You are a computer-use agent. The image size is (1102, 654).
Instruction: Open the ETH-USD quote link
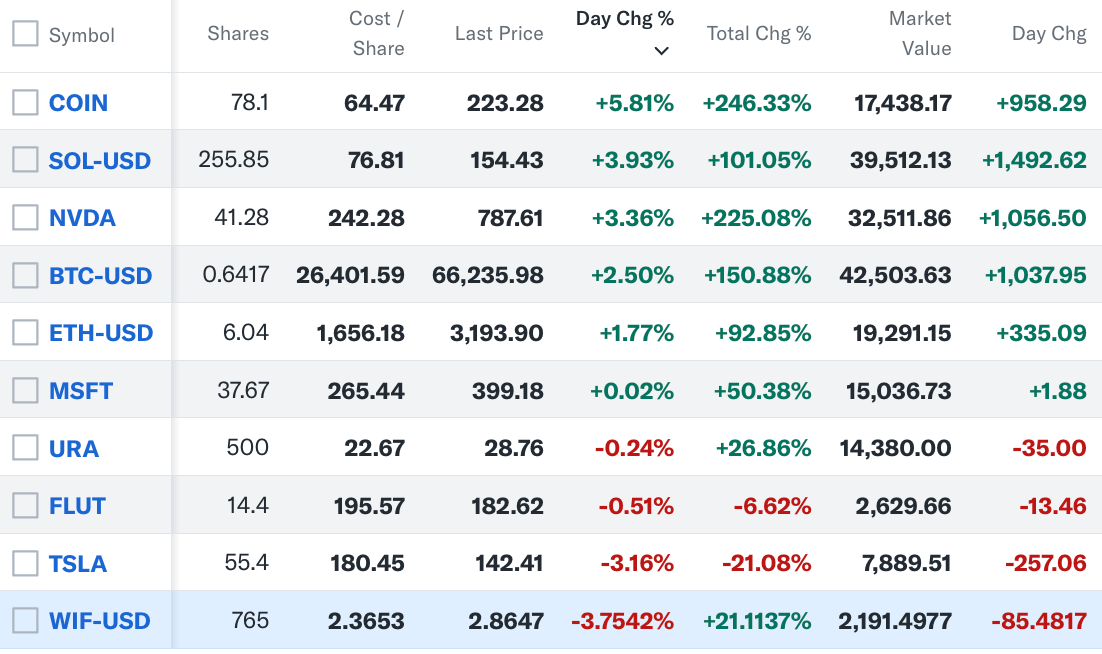coord(101,333)
